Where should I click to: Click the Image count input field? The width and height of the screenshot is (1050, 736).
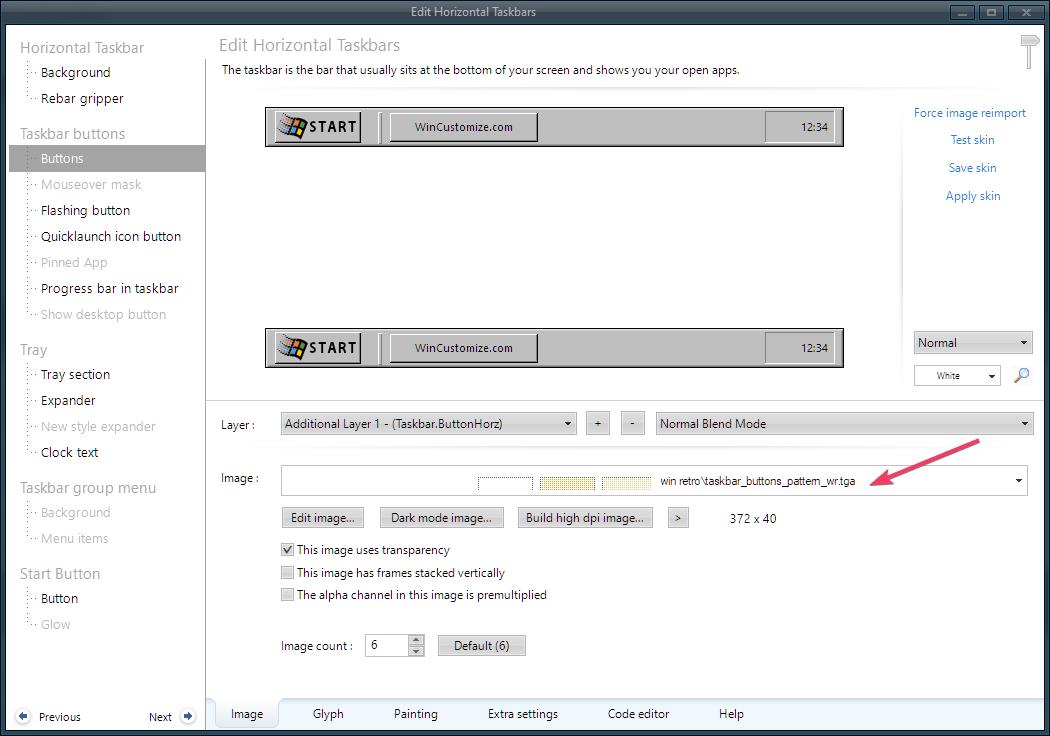tap(386, 646)
